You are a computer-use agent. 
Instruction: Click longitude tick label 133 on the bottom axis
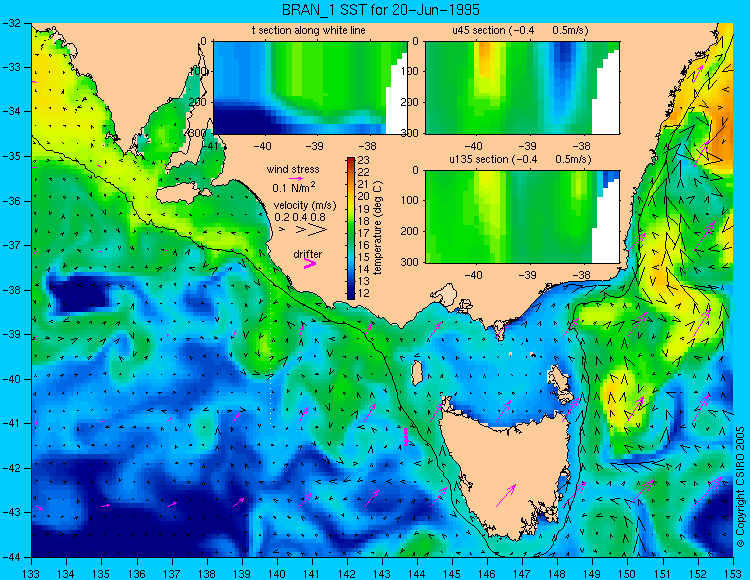(x=32, y=574)
